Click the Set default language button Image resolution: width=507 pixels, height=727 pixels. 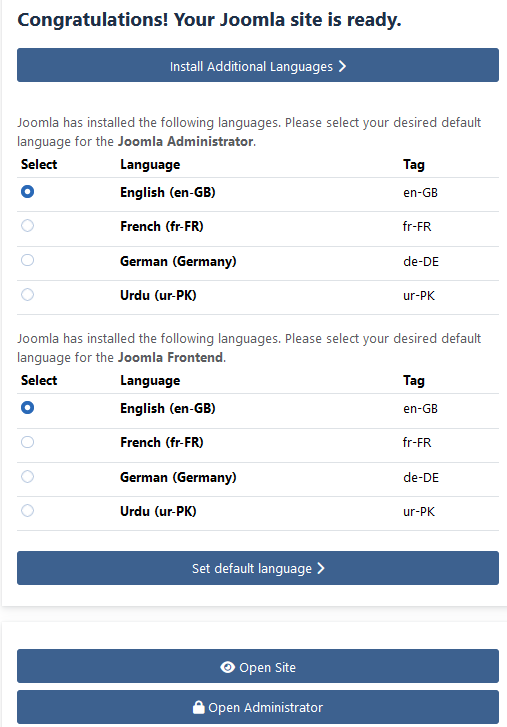tap(258, 568)
